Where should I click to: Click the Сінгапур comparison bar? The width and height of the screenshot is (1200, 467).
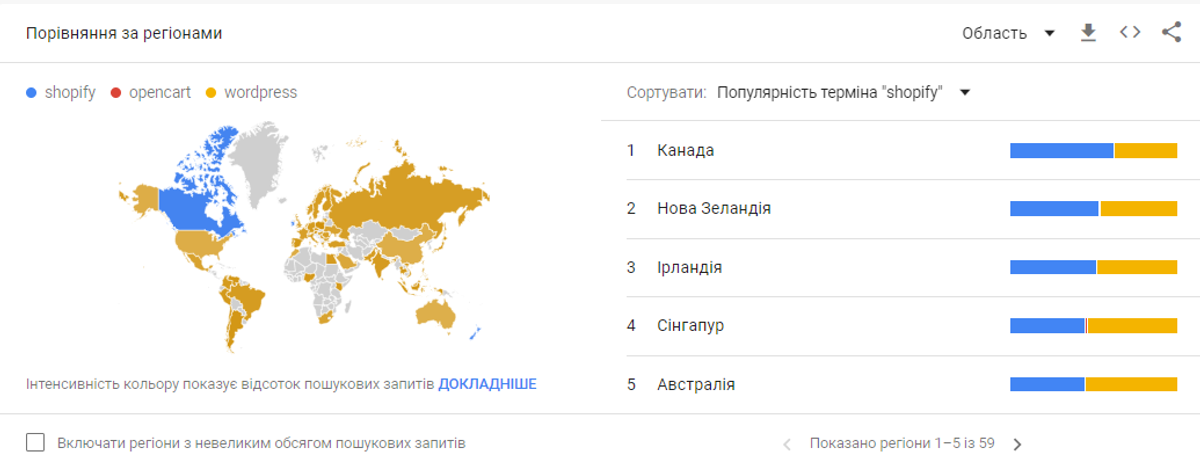(x=1094, y=326)
